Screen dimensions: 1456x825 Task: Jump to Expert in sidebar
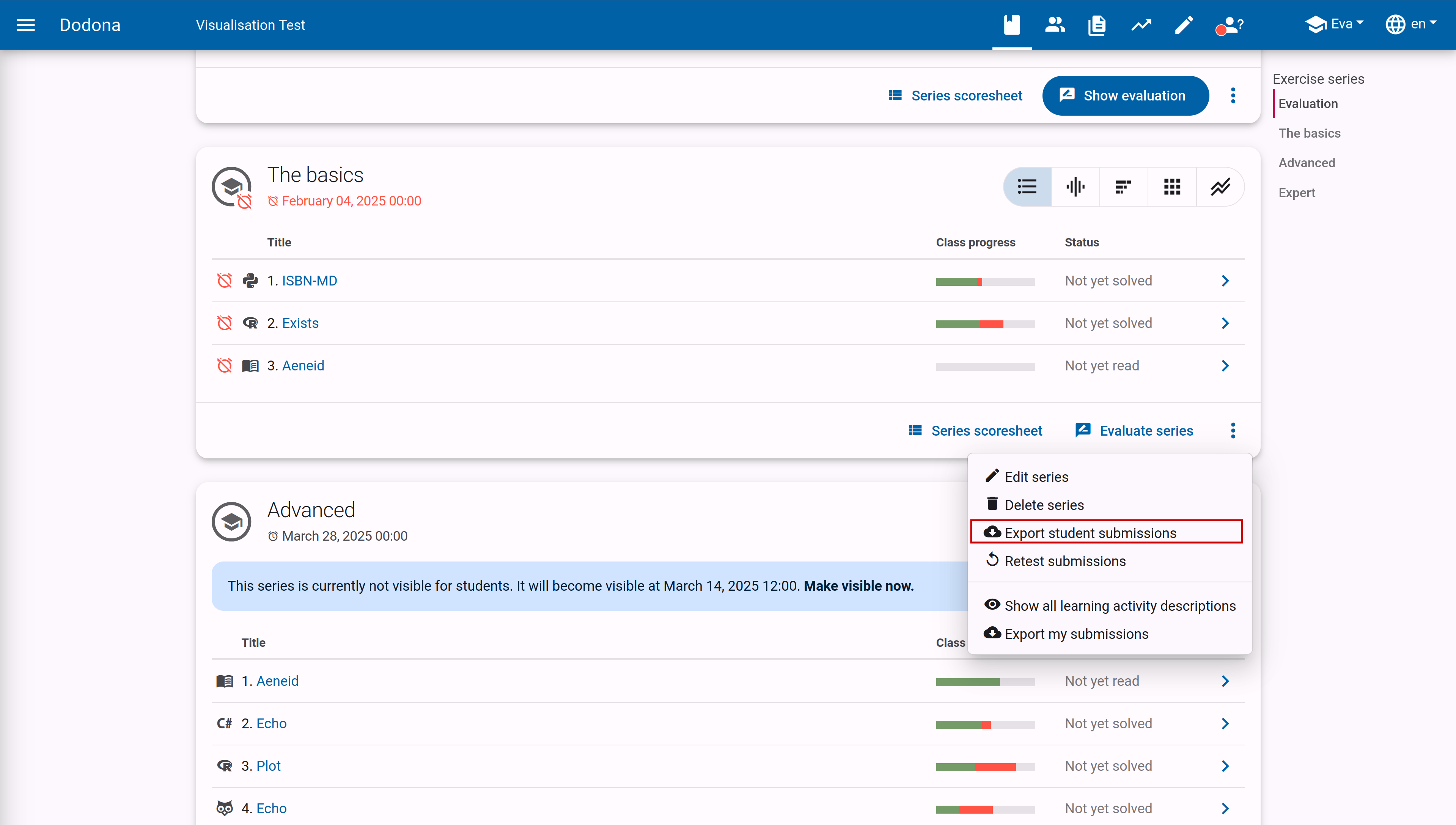1297,193
